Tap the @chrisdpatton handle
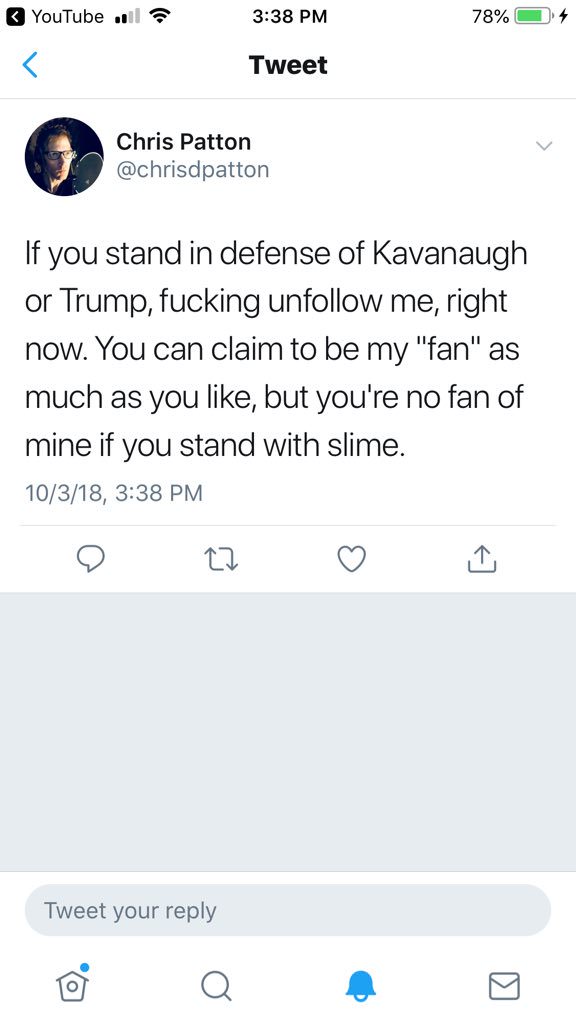576x1024 pixels. (193, 170)
